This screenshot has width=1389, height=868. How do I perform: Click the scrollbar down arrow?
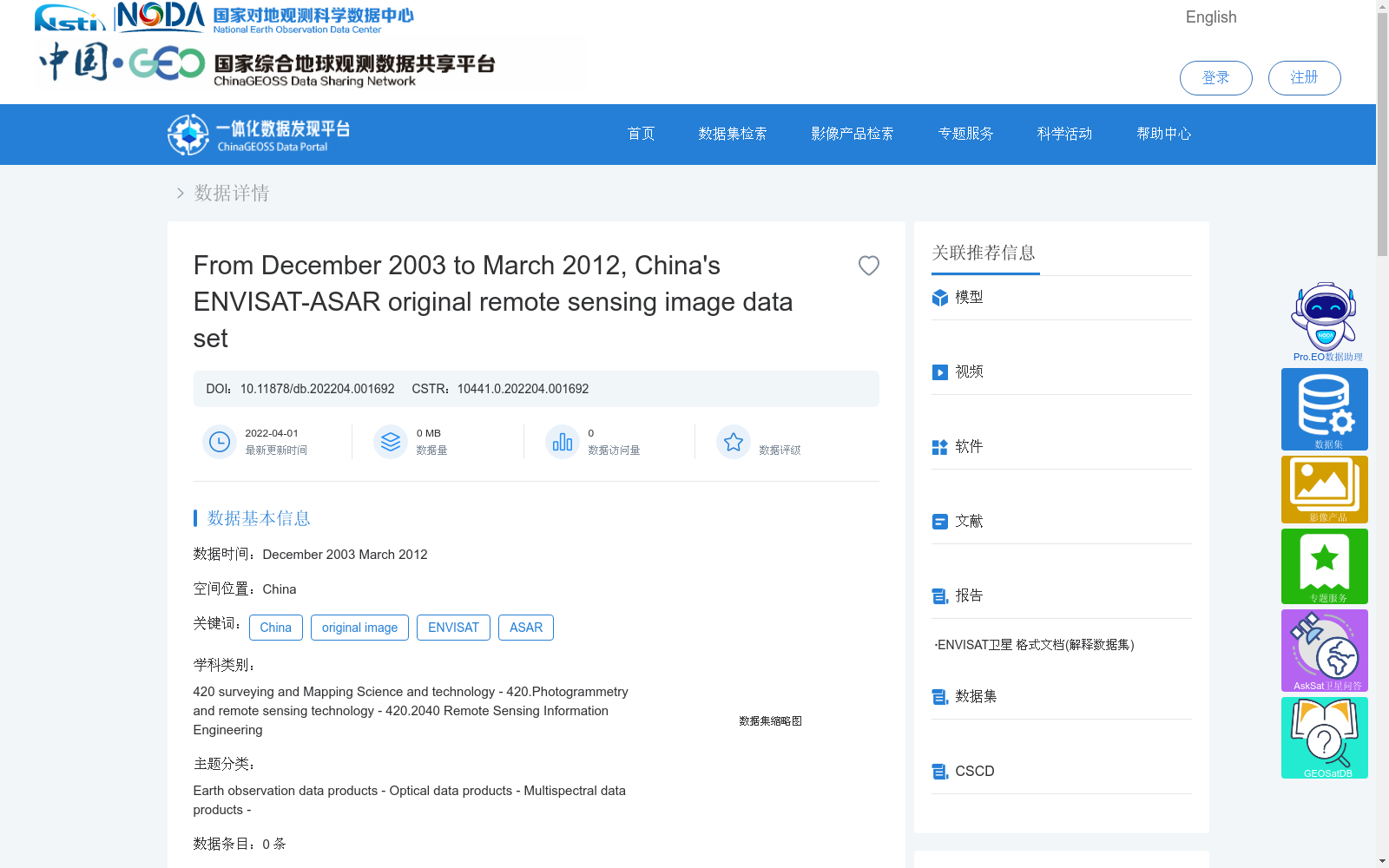1382,861
